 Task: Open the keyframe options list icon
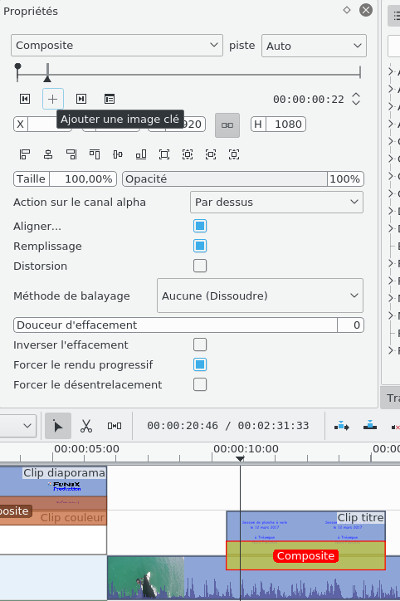(x=109, y=99)
